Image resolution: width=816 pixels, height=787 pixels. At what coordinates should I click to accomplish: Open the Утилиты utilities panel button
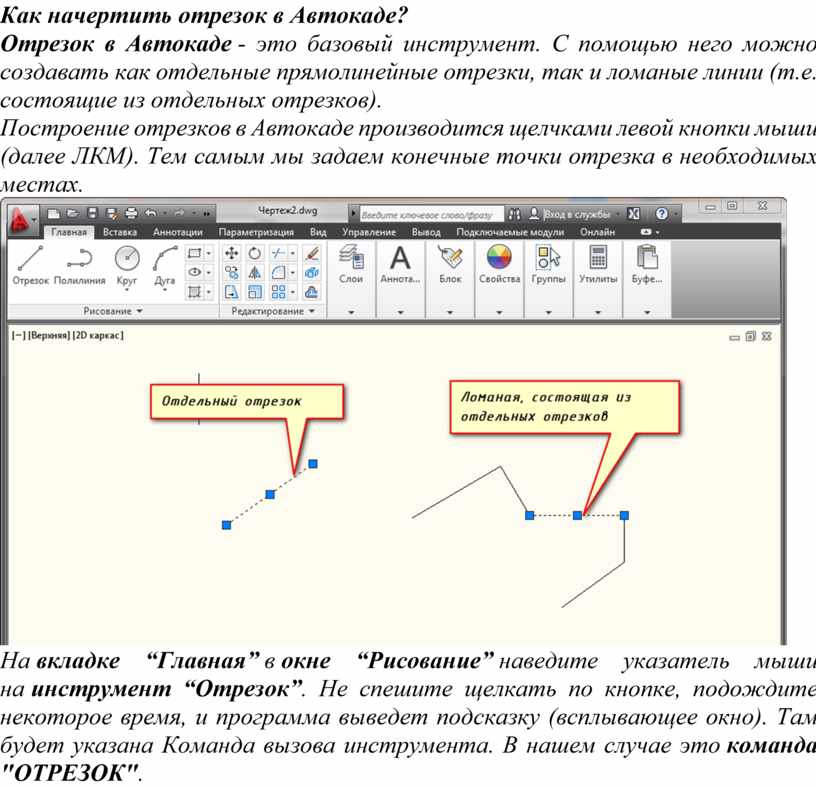click(598, 265)
